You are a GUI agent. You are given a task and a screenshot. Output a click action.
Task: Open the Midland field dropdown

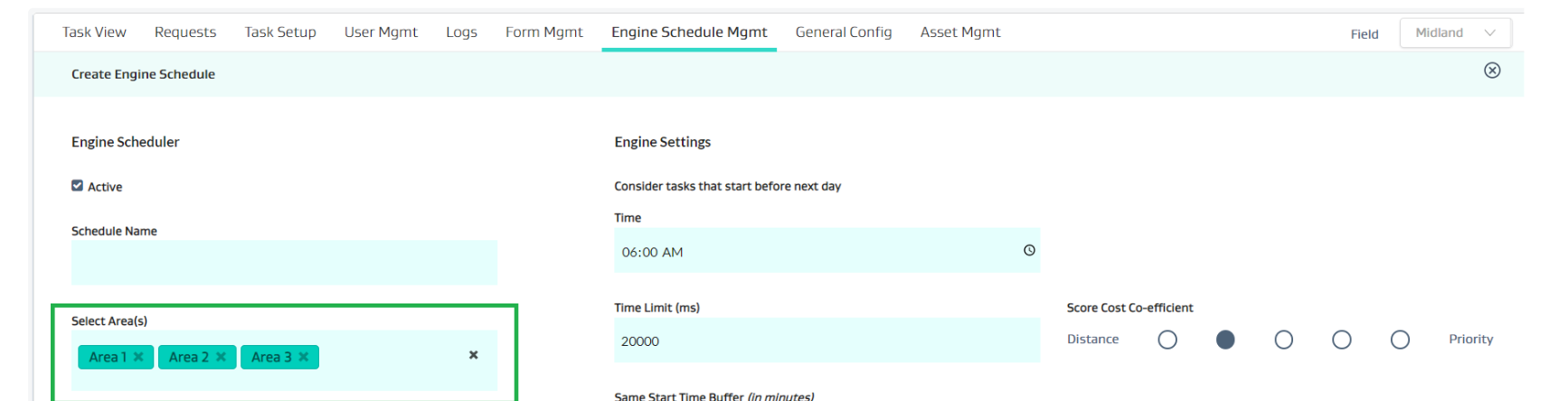(x=1455, y=33)
